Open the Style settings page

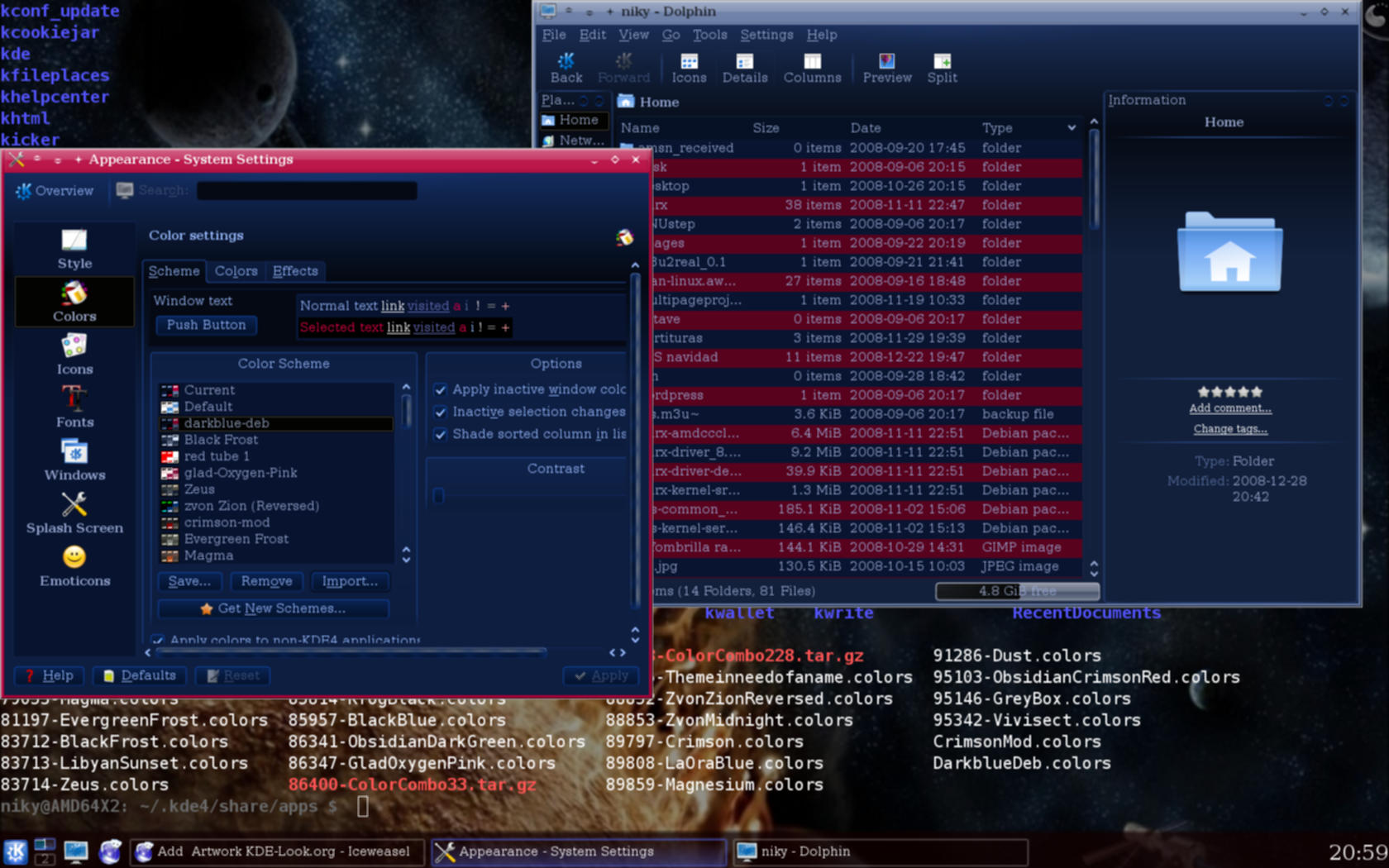[x=74, y=249]
